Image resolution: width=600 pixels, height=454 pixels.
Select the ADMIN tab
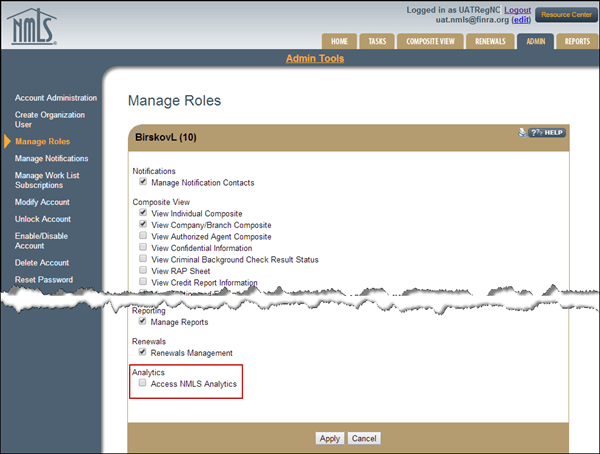click(535, 41)
